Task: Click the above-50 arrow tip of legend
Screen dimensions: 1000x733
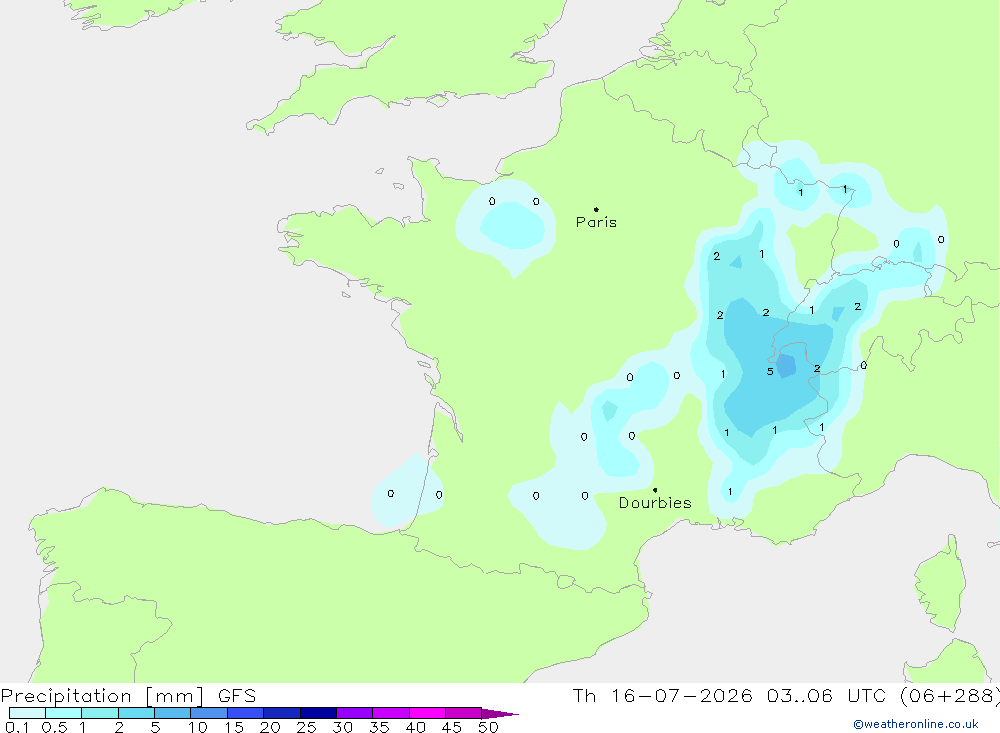Action: pos(501,714)
